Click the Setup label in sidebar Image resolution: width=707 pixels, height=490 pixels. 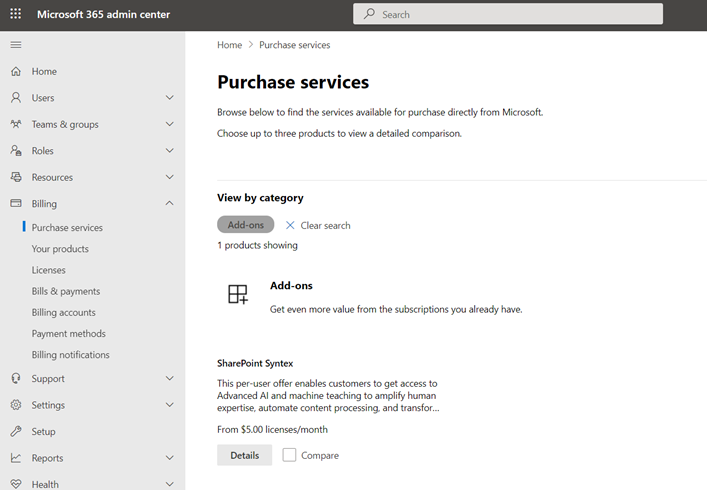(43, 431)
